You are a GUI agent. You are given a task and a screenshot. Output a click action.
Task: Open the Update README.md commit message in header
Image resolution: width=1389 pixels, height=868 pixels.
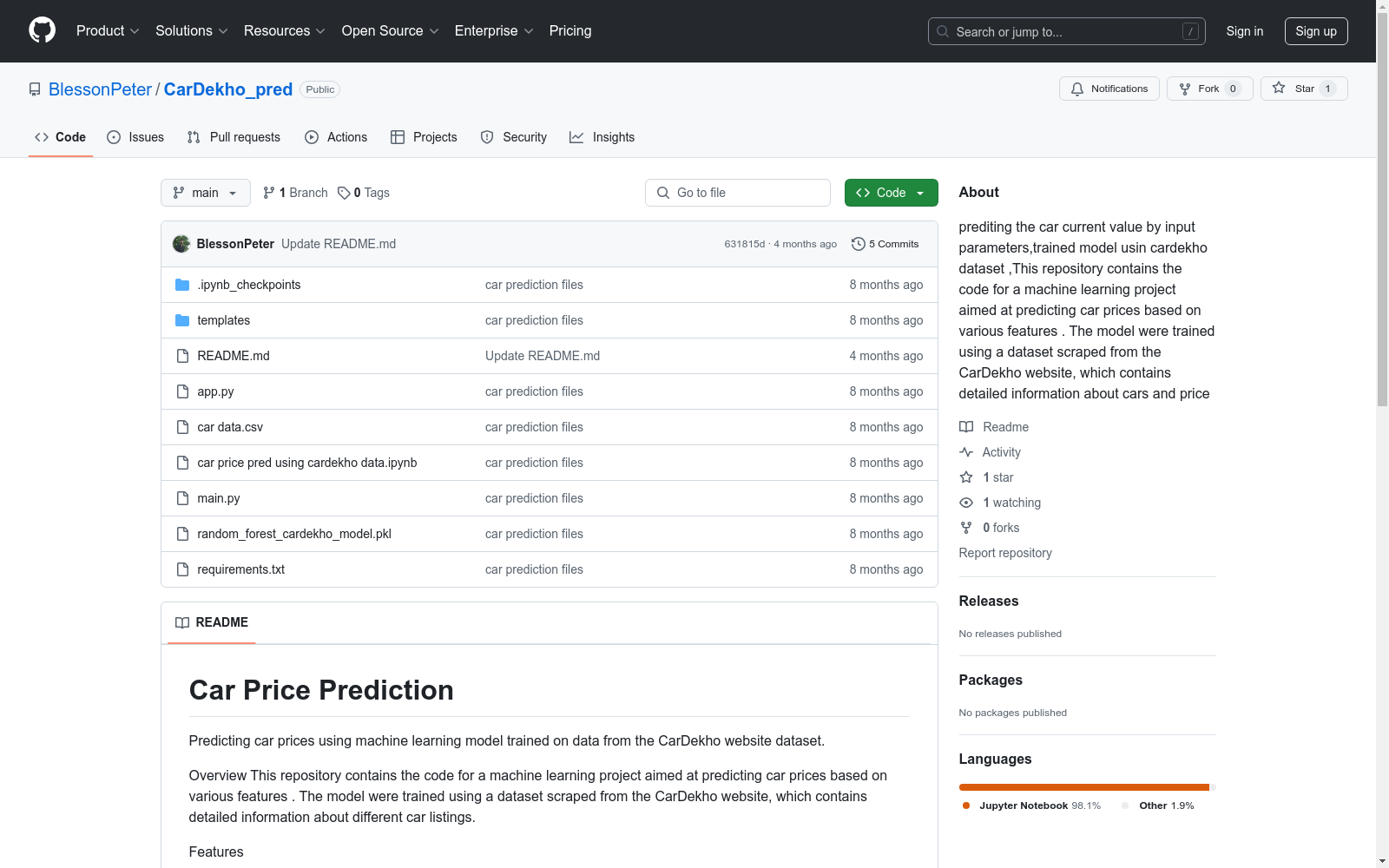point(339,244)
